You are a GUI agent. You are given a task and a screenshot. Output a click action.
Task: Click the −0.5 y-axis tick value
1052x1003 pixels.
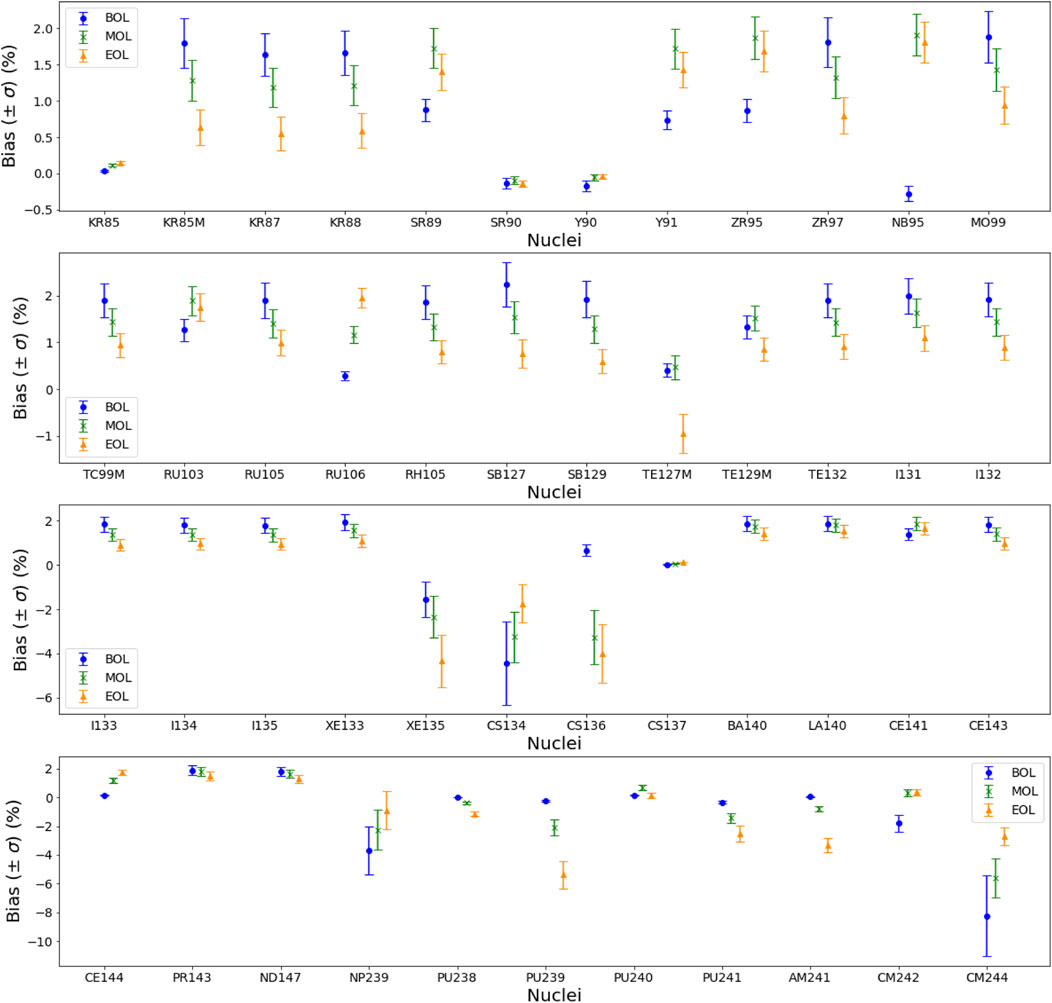pyautogui.click(x=38, y=211)
